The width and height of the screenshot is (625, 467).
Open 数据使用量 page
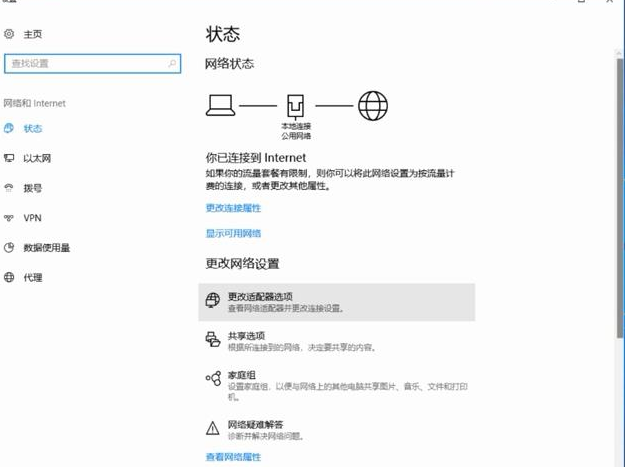47,248
